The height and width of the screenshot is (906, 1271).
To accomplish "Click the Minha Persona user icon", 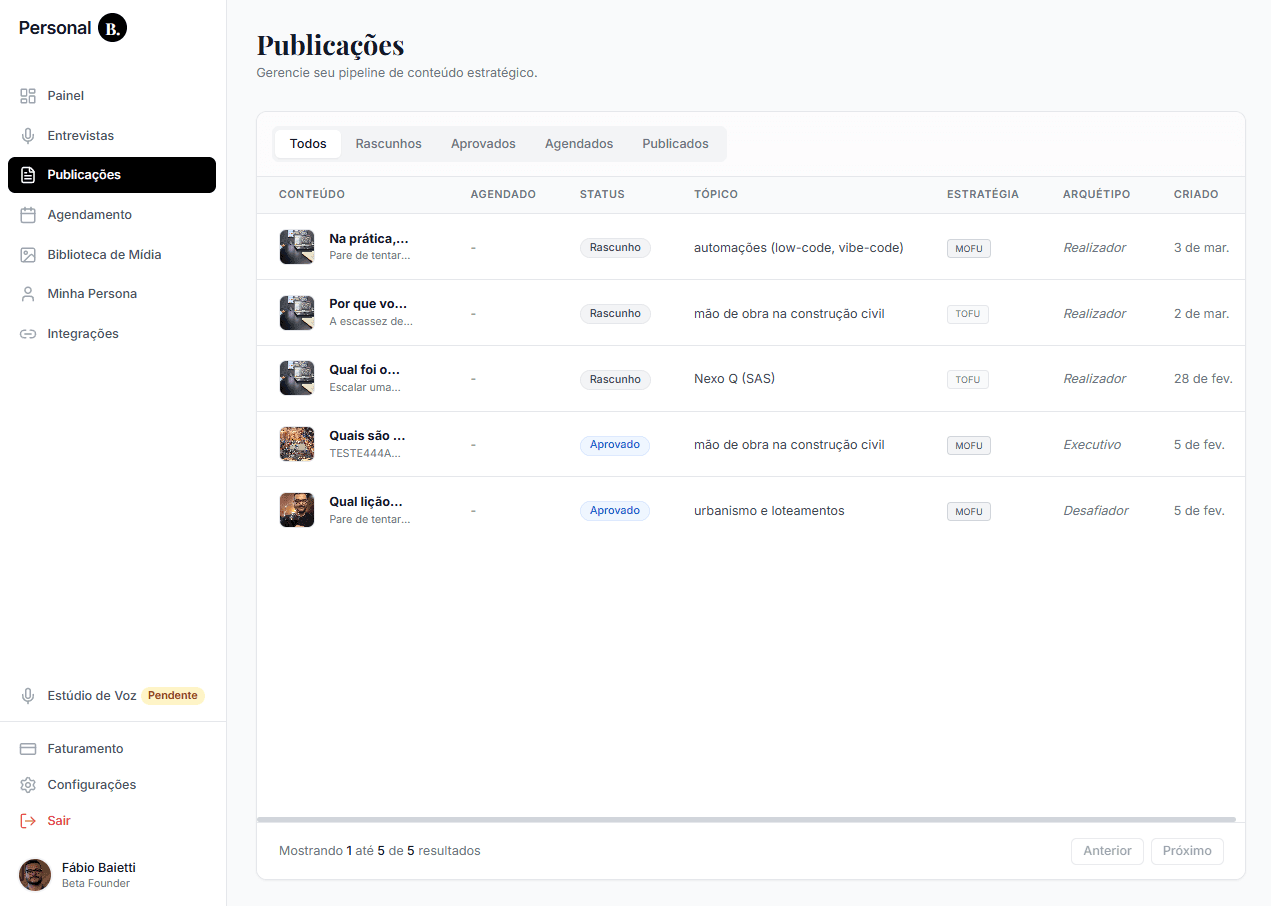I will click(x=28, y=294).
